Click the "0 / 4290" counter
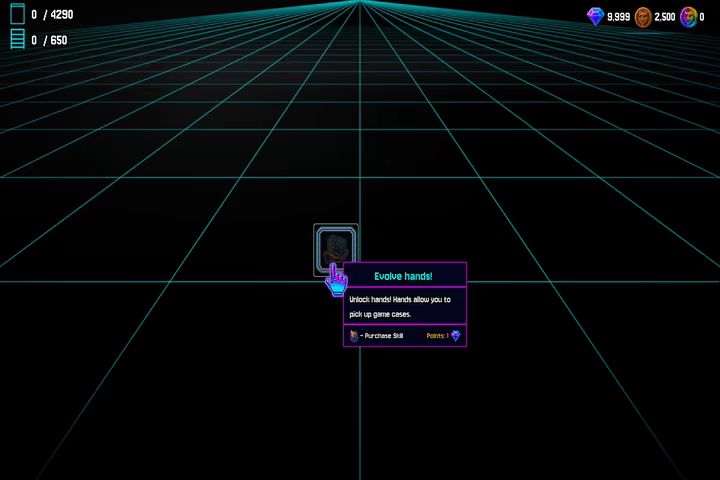This screenshot has height=480, width=720. (52, 15)
